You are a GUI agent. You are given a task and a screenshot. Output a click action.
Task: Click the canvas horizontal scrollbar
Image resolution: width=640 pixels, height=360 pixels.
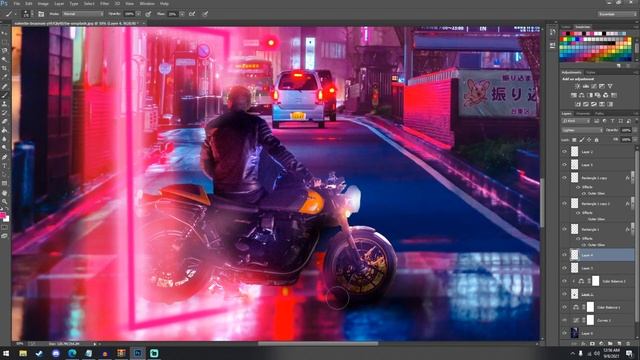[318, 344]
